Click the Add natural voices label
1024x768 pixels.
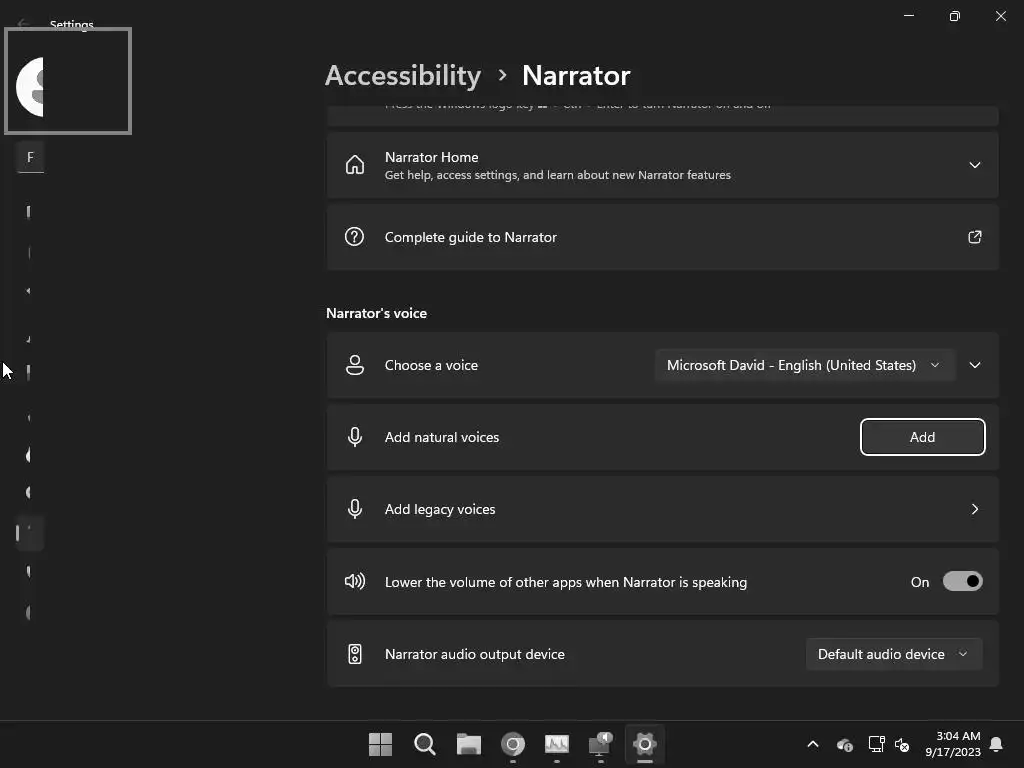441,437
